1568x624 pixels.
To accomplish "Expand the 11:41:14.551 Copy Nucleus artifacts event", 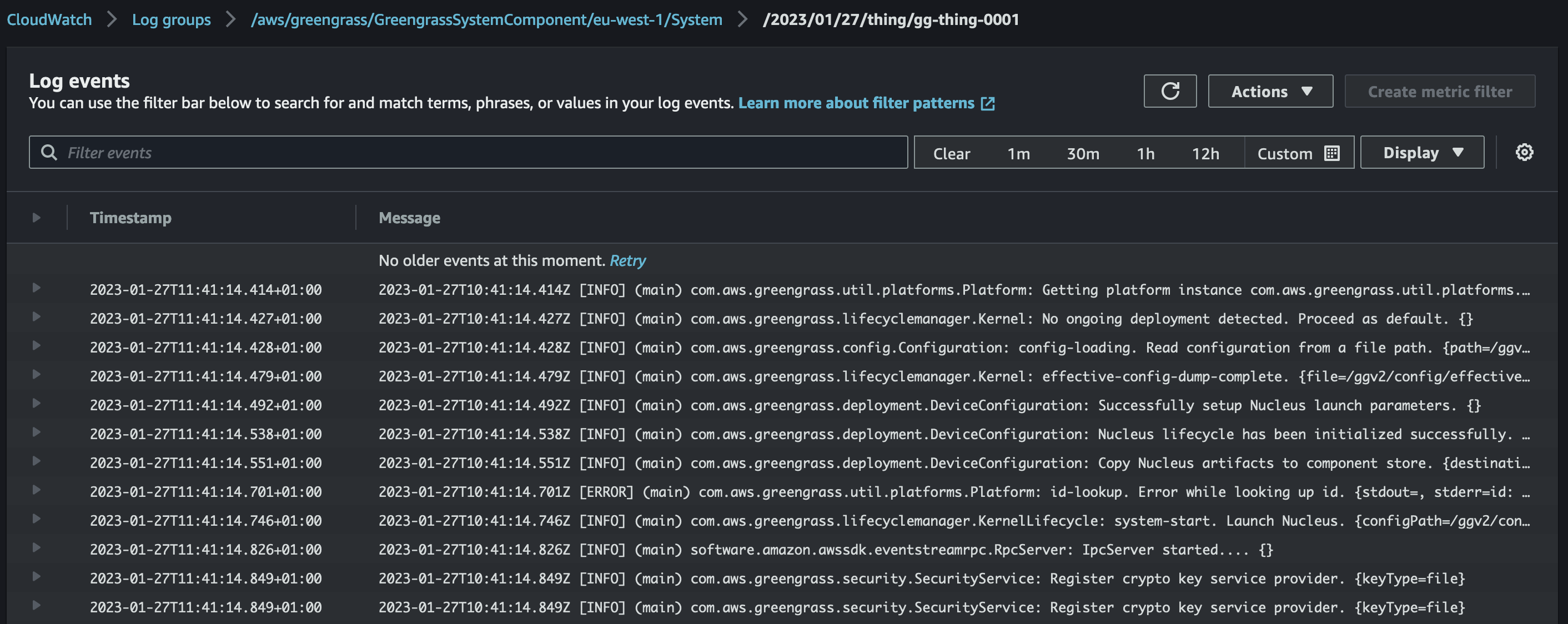I will pyautogui.click(x=37, y=461).
